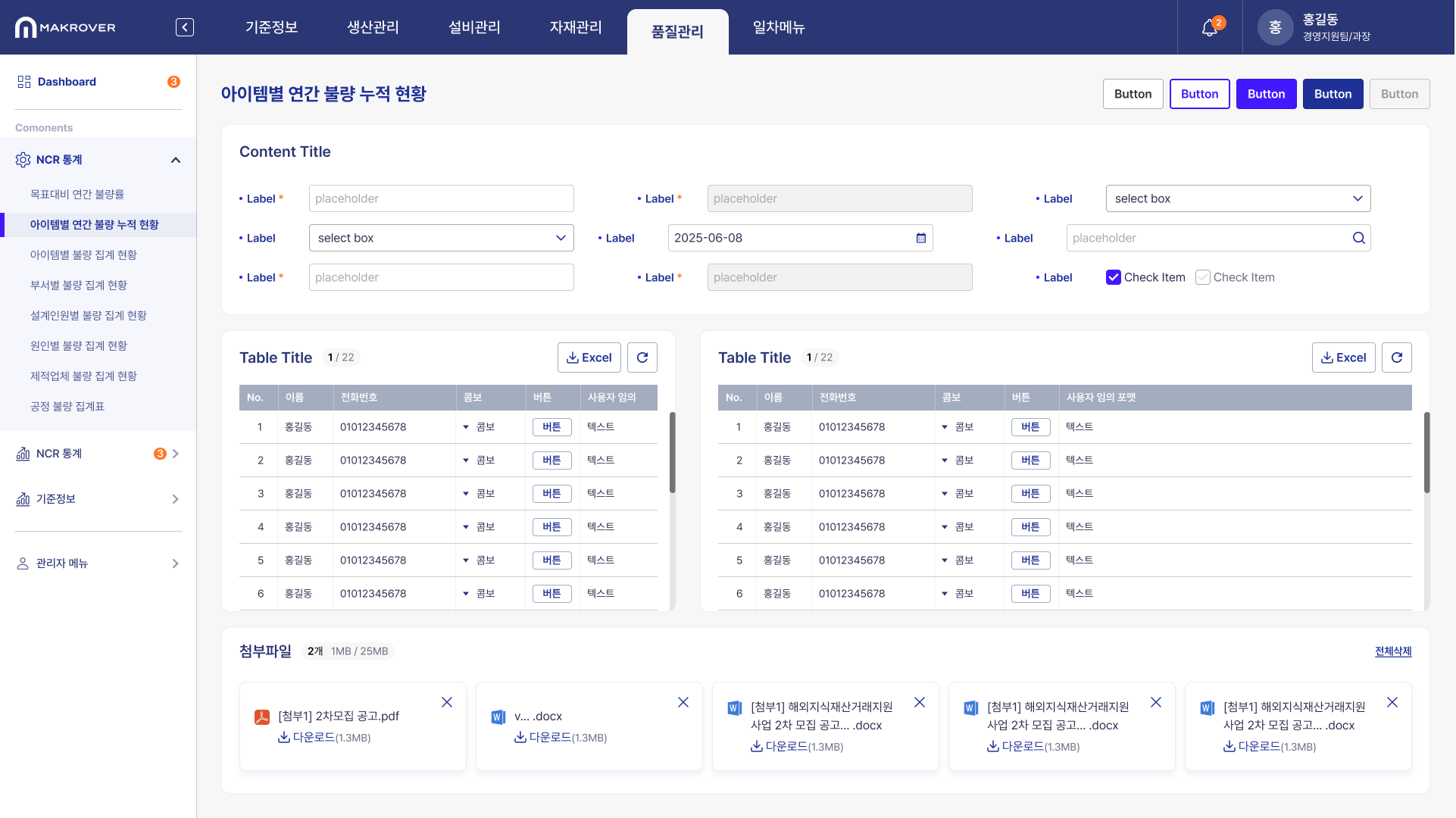Click the notification bell icon

click(1209, 28)
